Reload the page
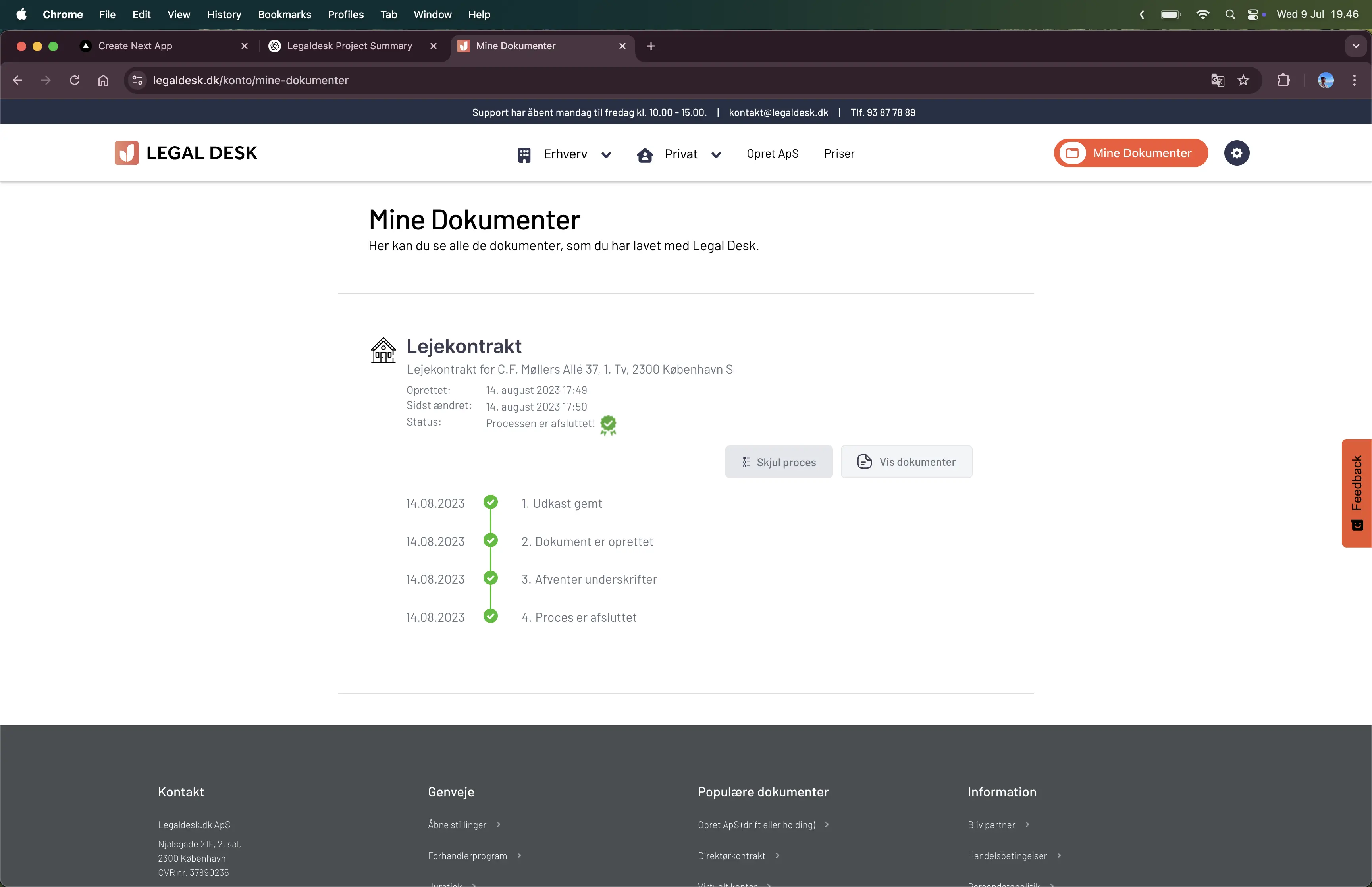1372x887 pixels. pyautogui.click(x=74, y=80)
